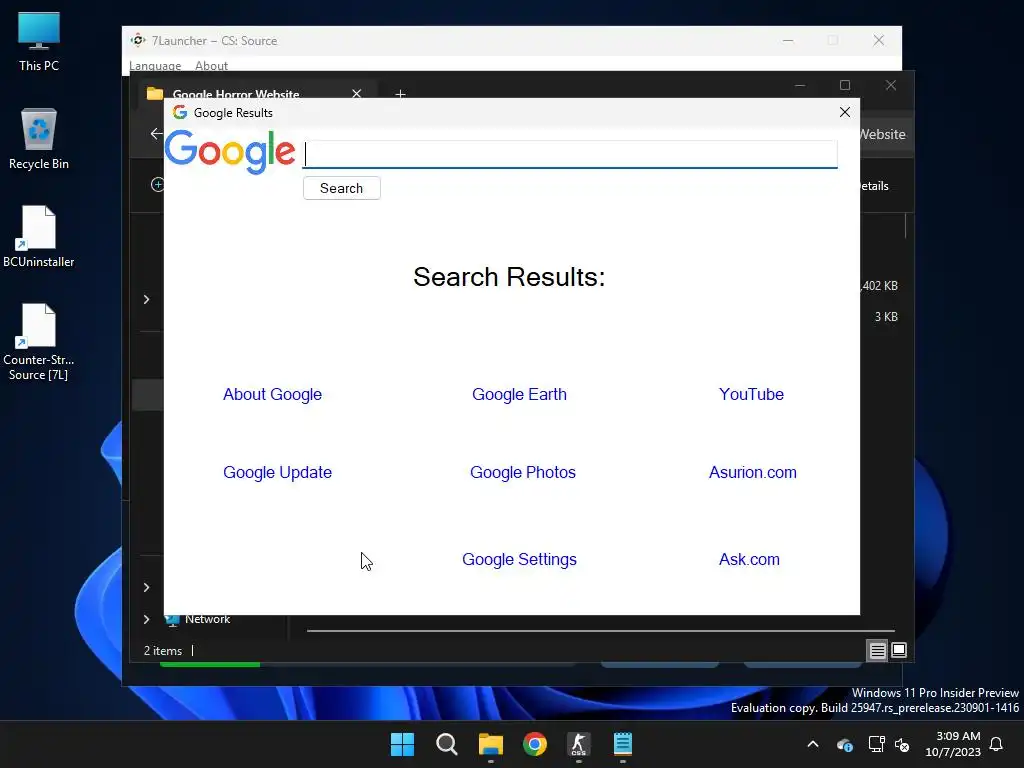Switch Explorer to large icons view
The image size is (1024, 768).
[899, 650]
